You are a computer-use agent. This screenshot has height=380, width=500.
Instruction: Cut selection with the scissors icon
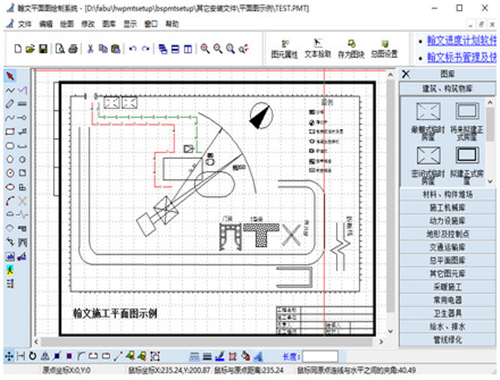click(90, 49)
